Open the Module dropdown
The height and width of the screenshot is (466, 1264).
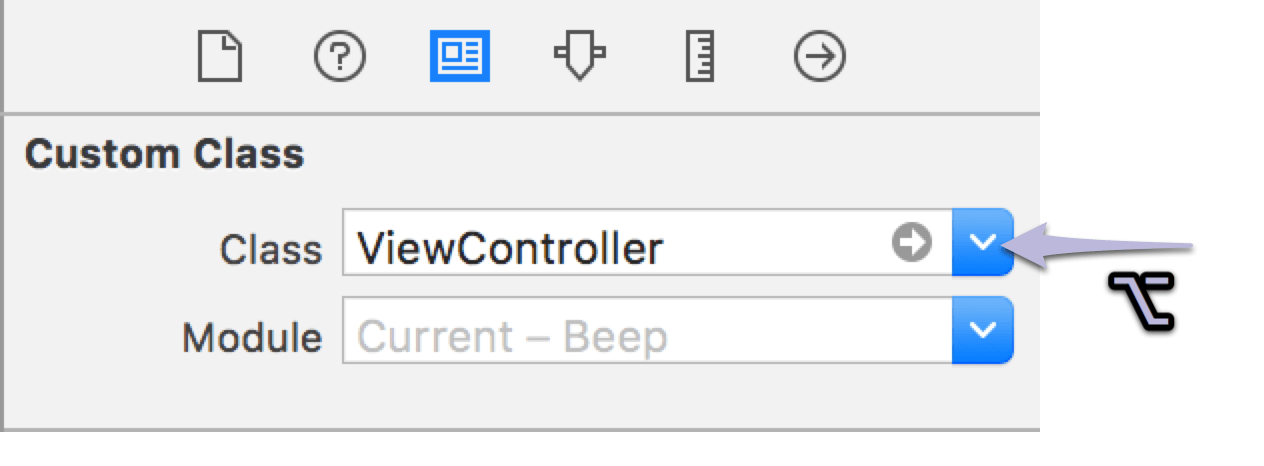(983, 329)
